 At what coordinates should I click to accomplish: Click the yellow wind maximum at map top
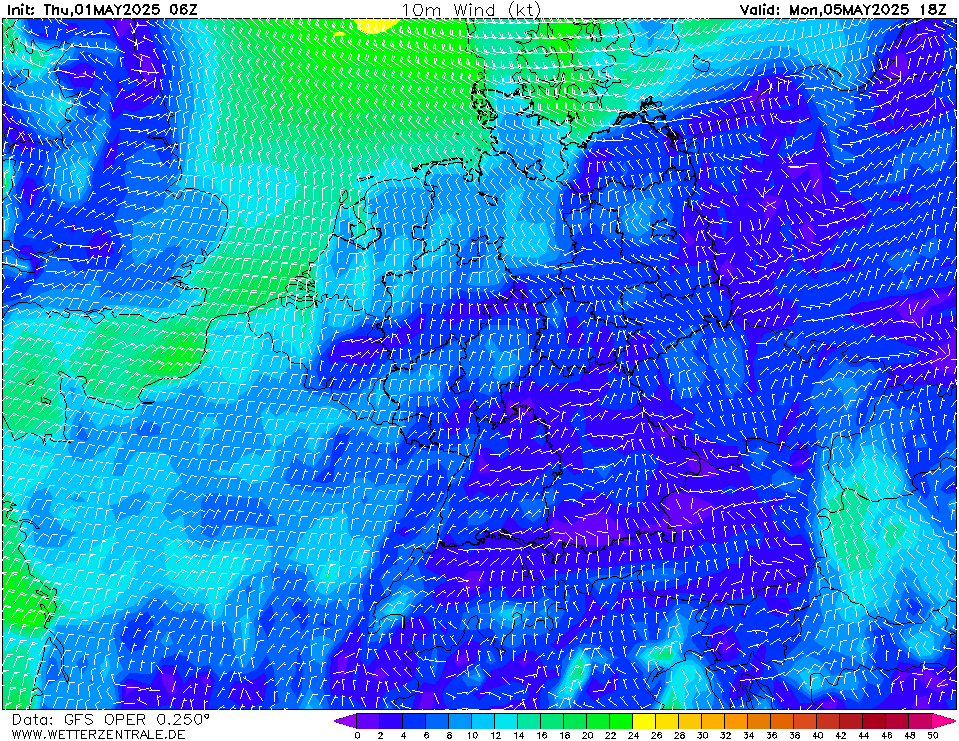point(374,24)
